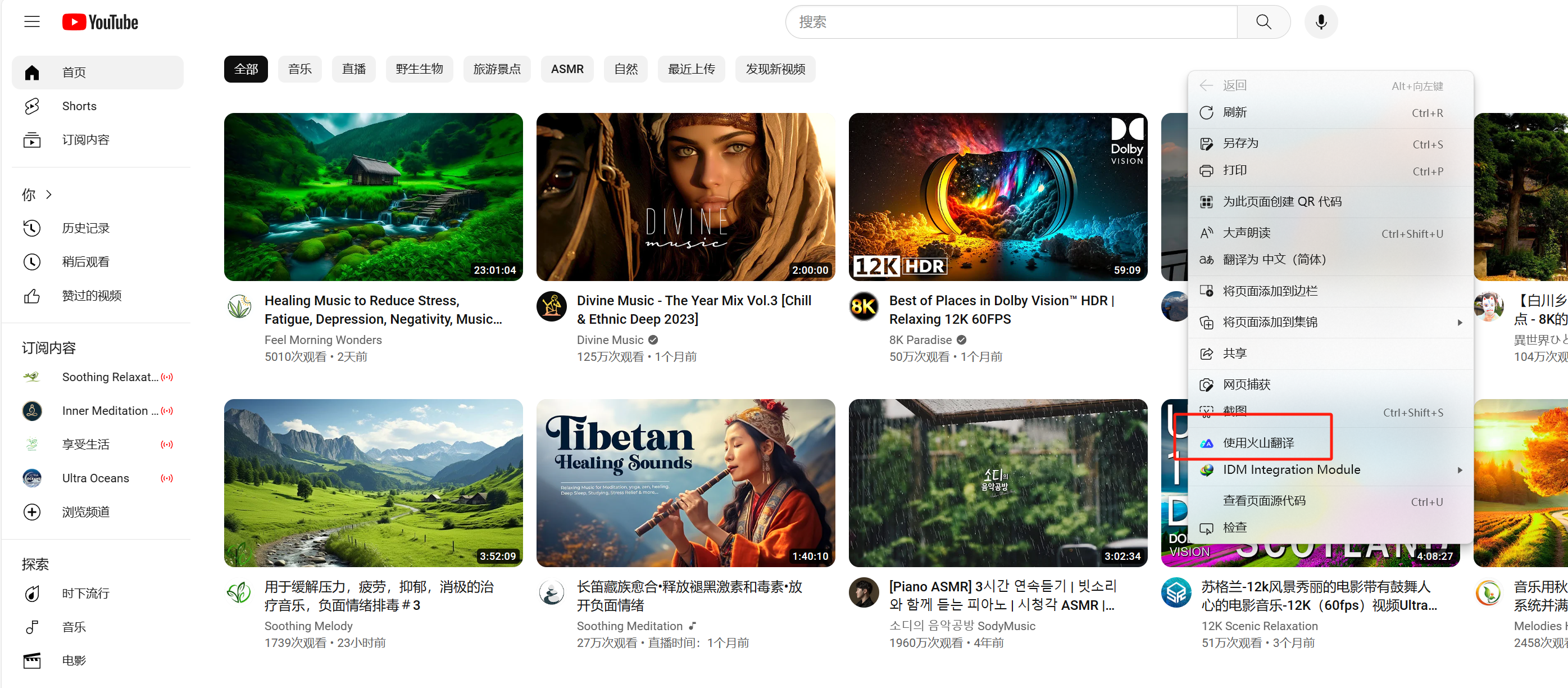Screen dimensions: 1568x688
Task: Open 稍后观看 watch later list
Action: 97,261
